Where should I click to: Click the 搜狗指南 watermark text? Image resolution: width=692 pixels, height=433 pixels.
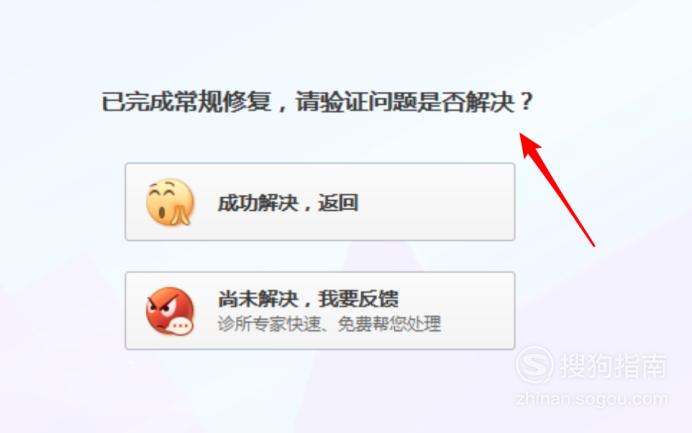[x=613, y=365]
